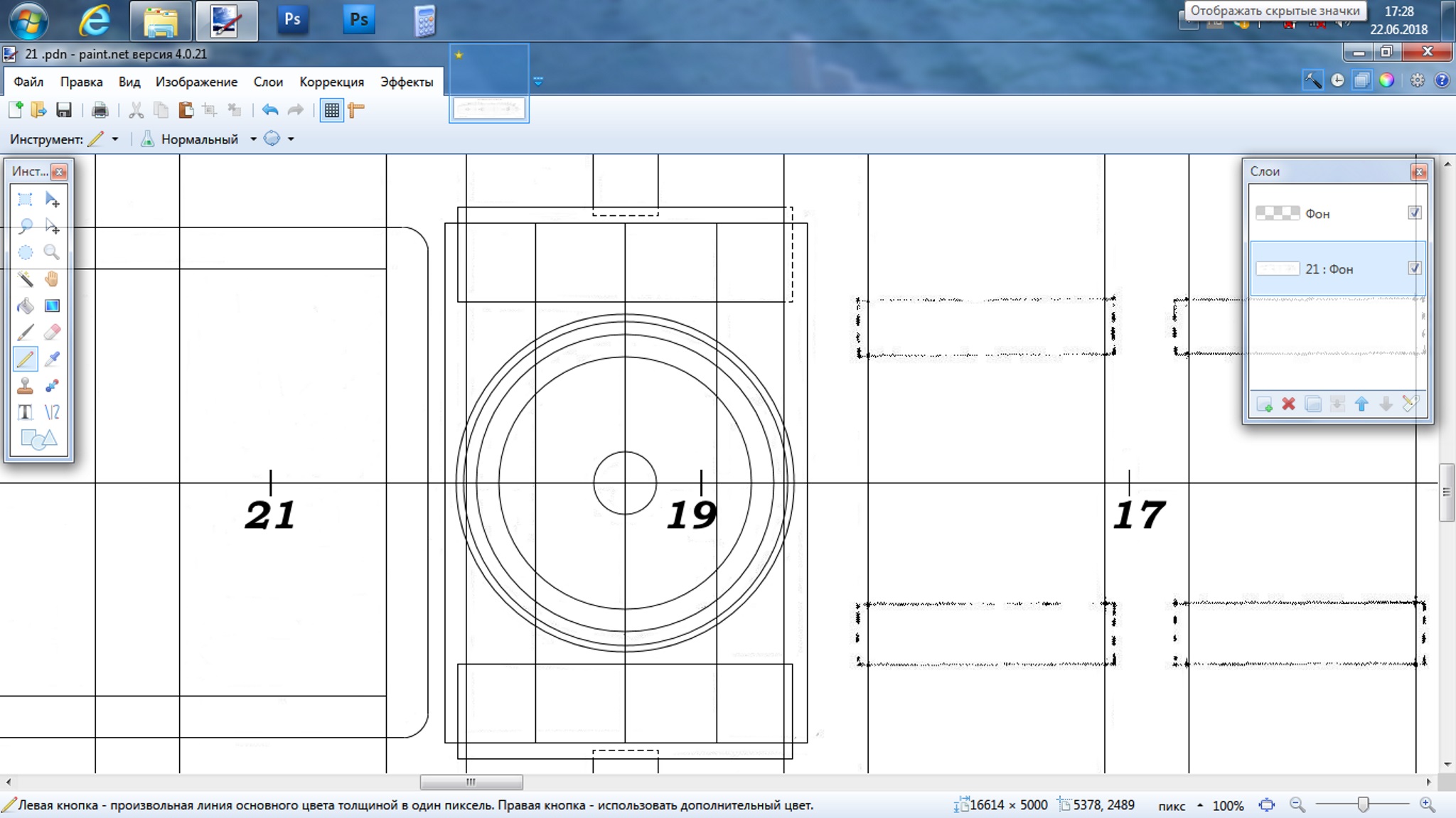Image resolution: width=1456 pixels, height=818 pixels.
Task: Select the Clone Stamp tool
Action: 25,385
